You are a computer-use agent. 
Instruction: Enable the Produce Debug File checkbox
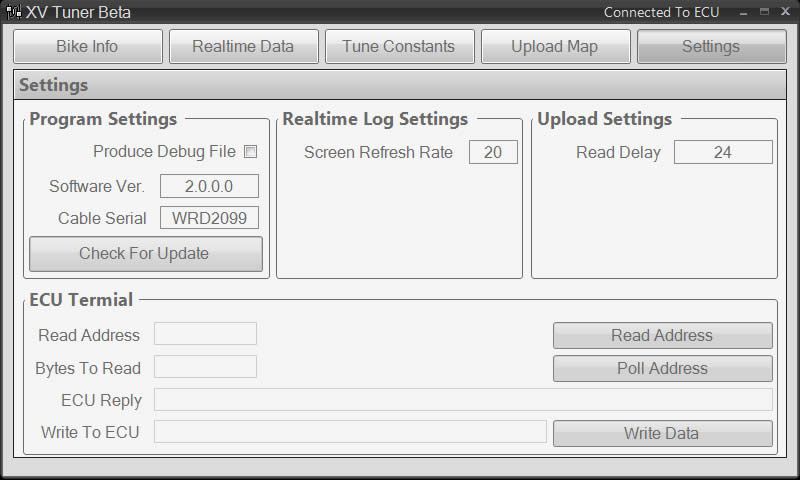(251, 152)
